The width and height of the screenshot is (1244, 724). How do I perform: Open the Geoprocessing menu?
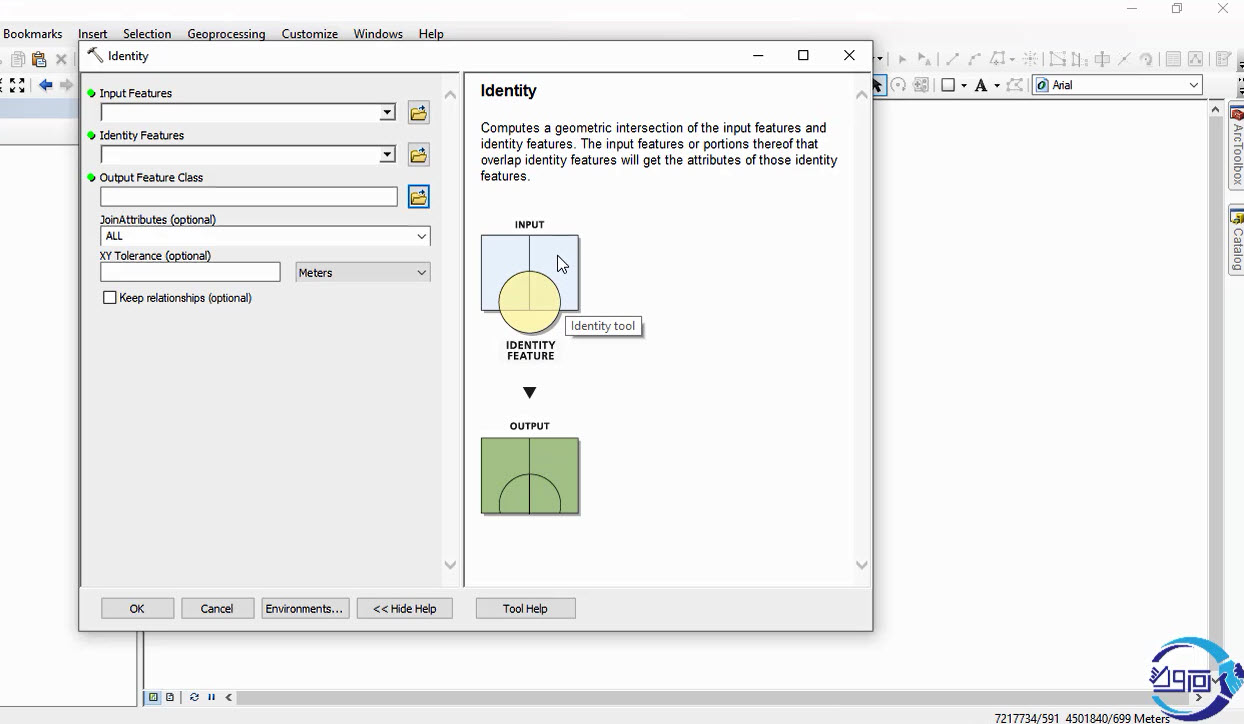[x=226, y=34]
